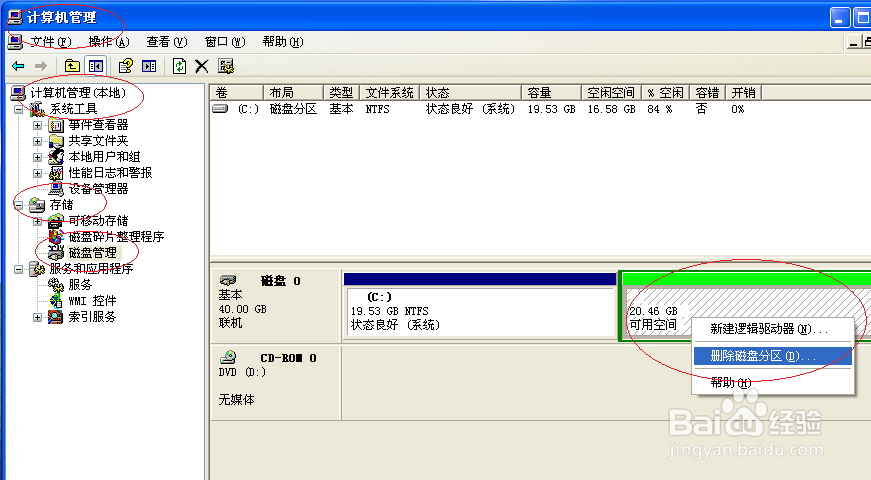The height and width of the screenshot is (480, 871).
Task: Choose 帮助(H) in the context menu
Action: point(773,383)
